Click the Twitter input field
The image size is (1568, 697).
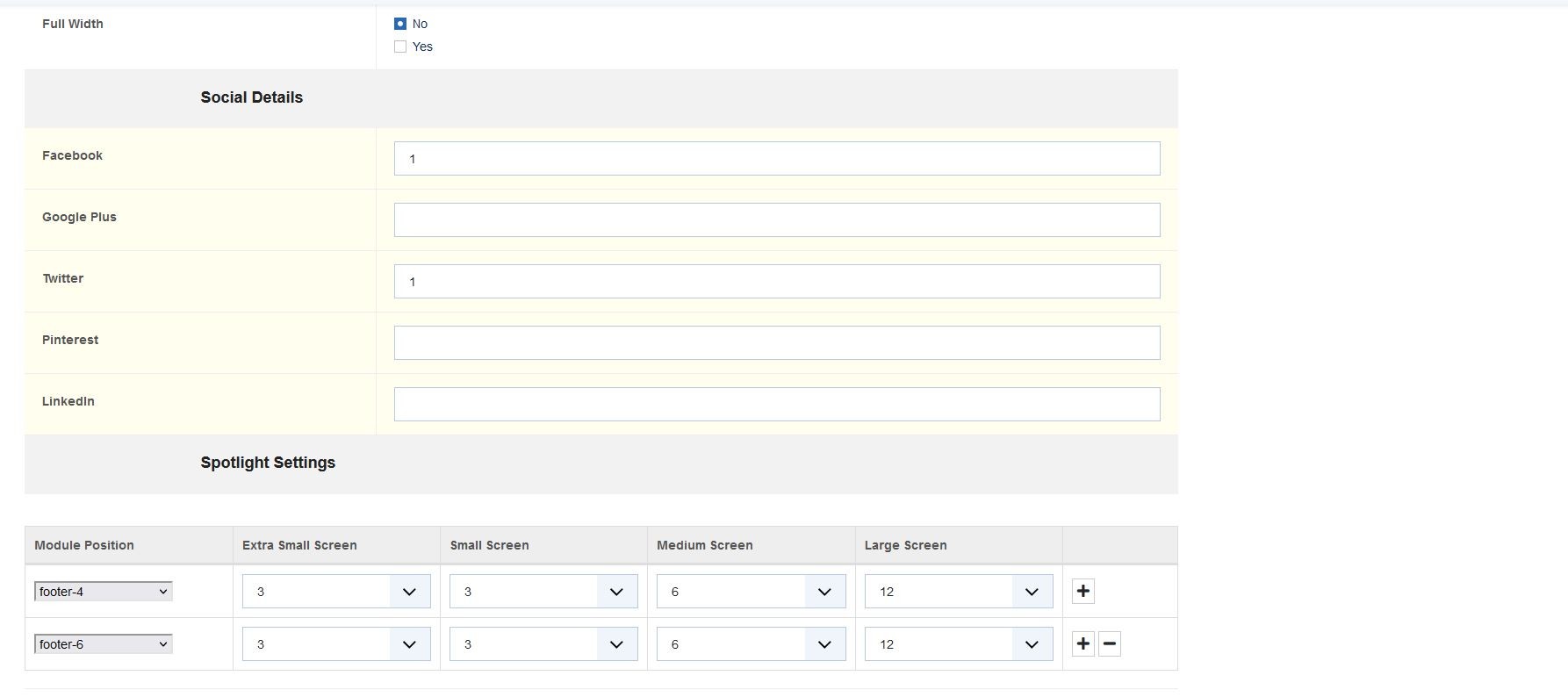(x=777, y=282)
